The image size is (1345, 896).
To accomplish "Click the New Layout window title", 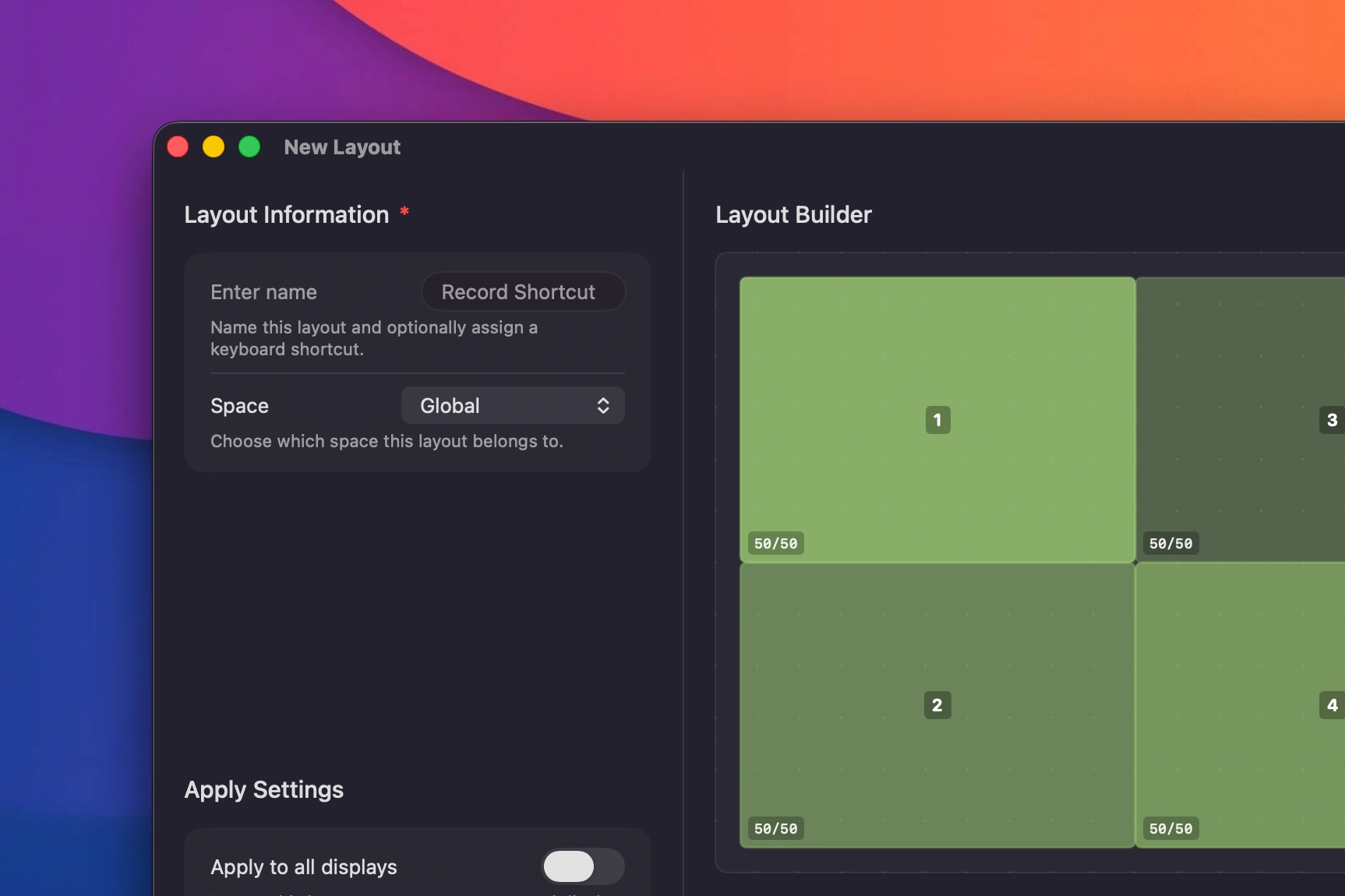I will 342,147.
